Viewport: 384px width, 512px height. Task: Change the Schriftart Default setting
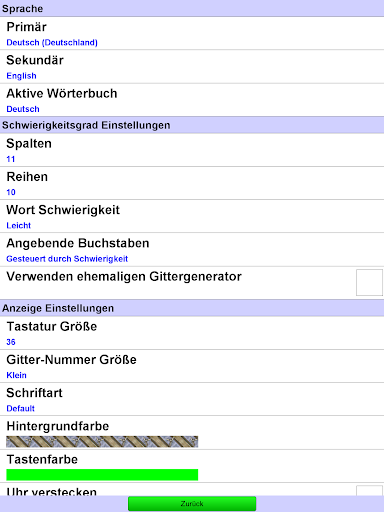click(192, 399)
